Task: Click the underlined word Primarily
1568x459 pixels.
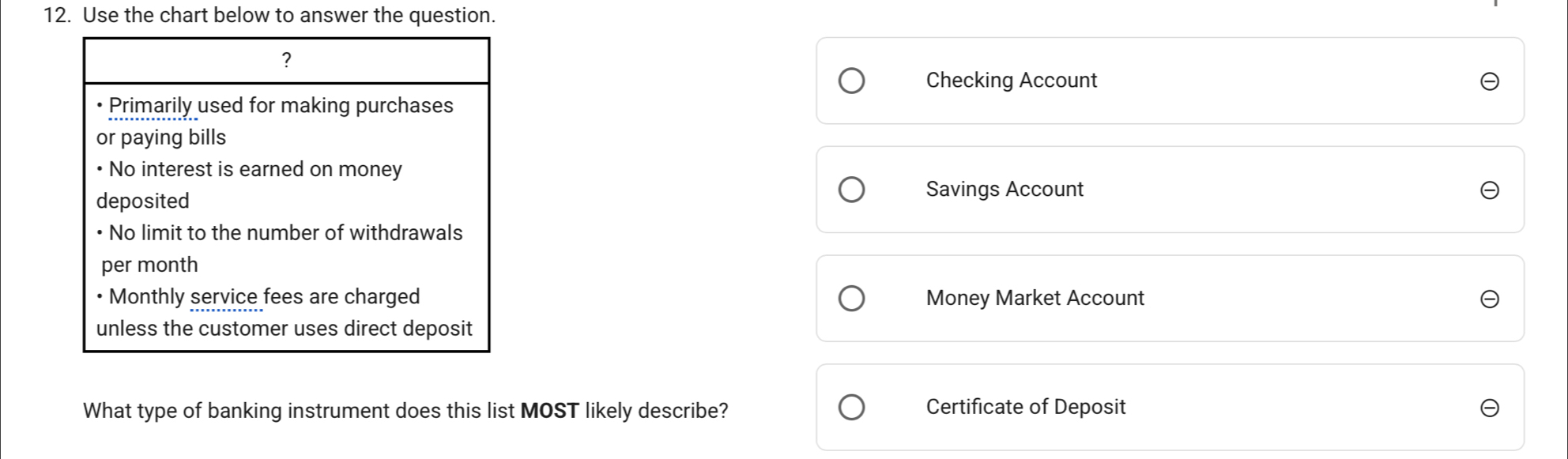Action: (x=153, y=106)
